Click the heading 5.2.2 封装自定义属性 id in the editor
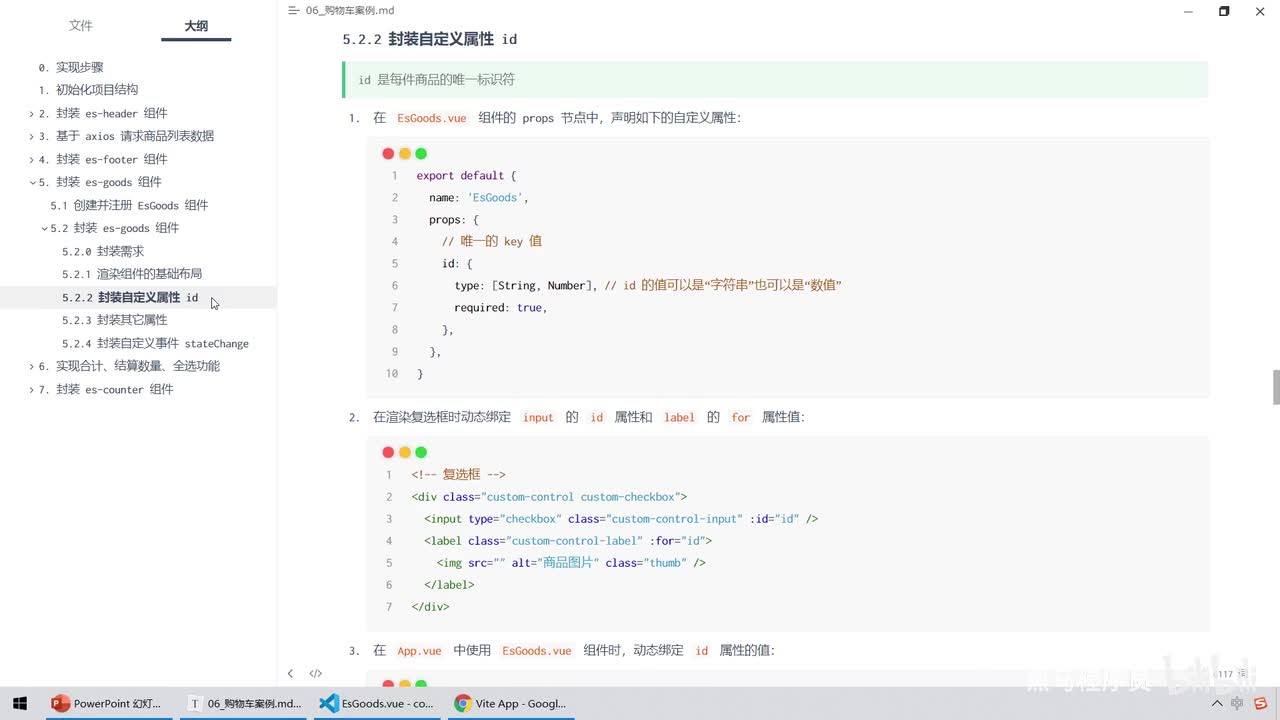The image size is (1280, 720). pyautogui.click(x=429, y=39)
